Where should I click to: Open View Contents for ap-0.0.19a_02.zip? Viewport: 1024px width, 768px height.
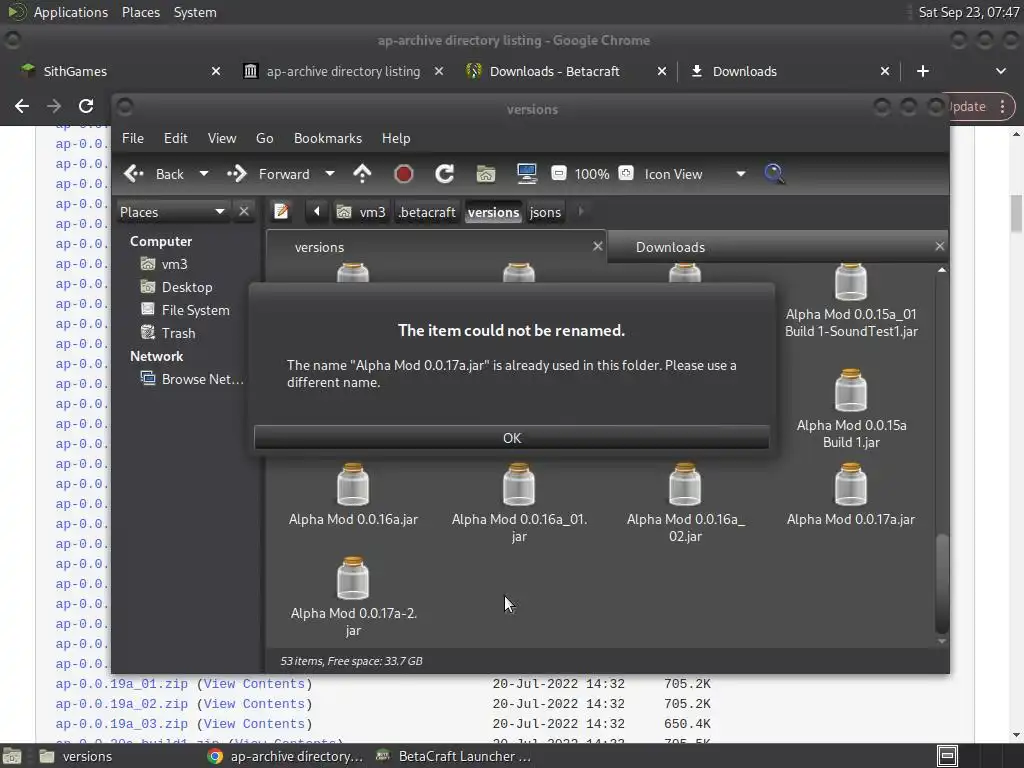click(255, 704)
